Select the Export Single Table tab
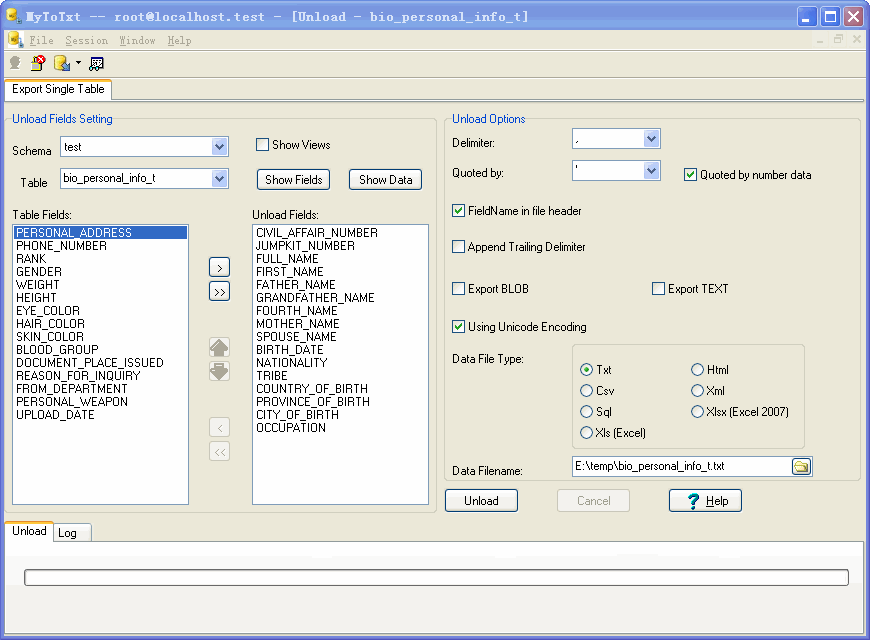870x640 pixels. tap(58, 89)
